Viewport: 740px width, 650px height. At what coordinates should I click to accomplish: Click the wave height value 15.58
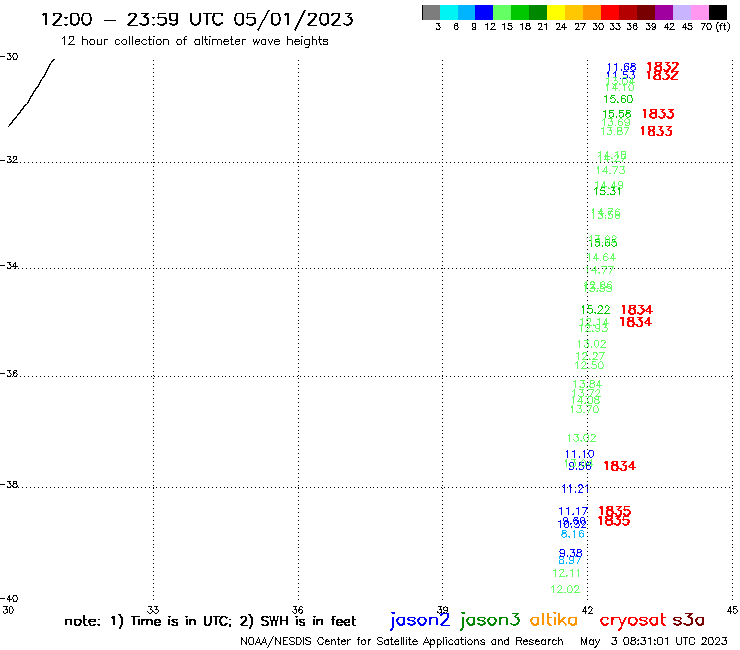[616, 114]
